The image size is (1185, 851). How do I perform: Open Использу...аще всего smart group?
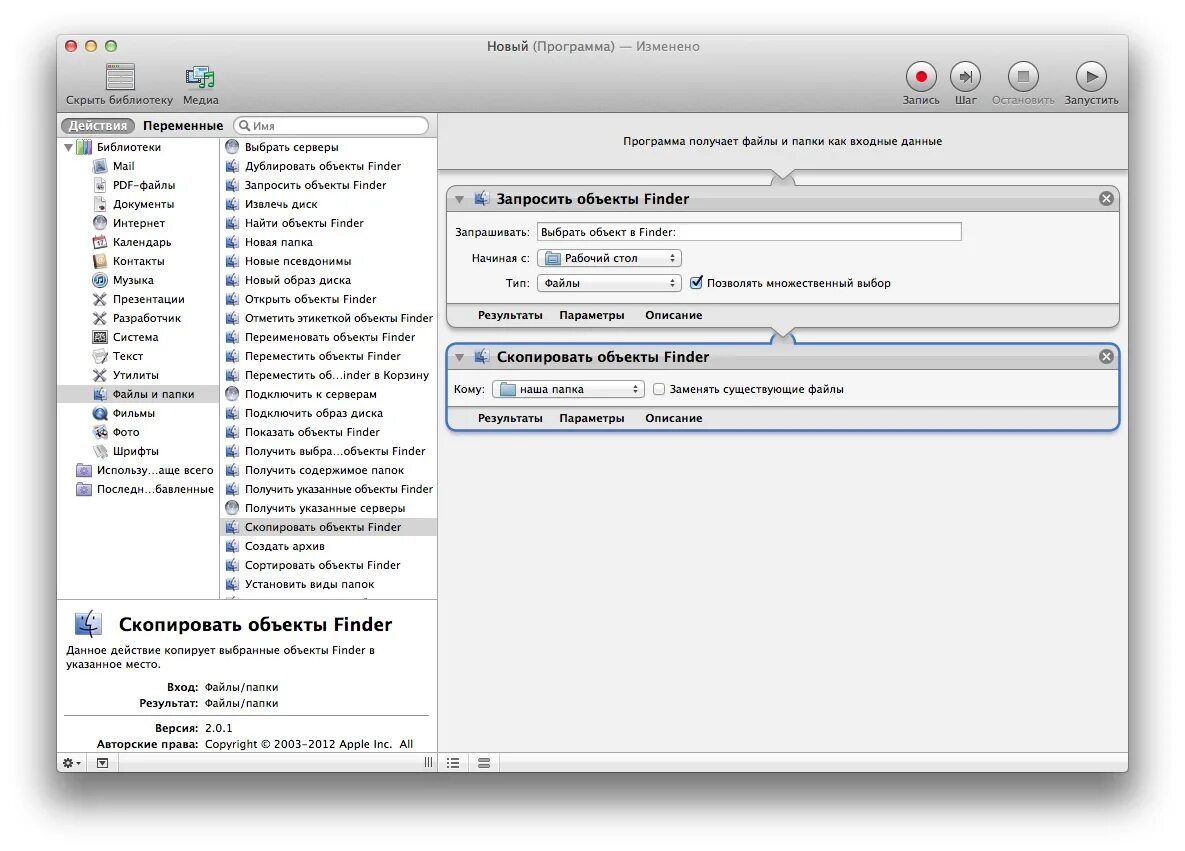click(x=154, y=470)
